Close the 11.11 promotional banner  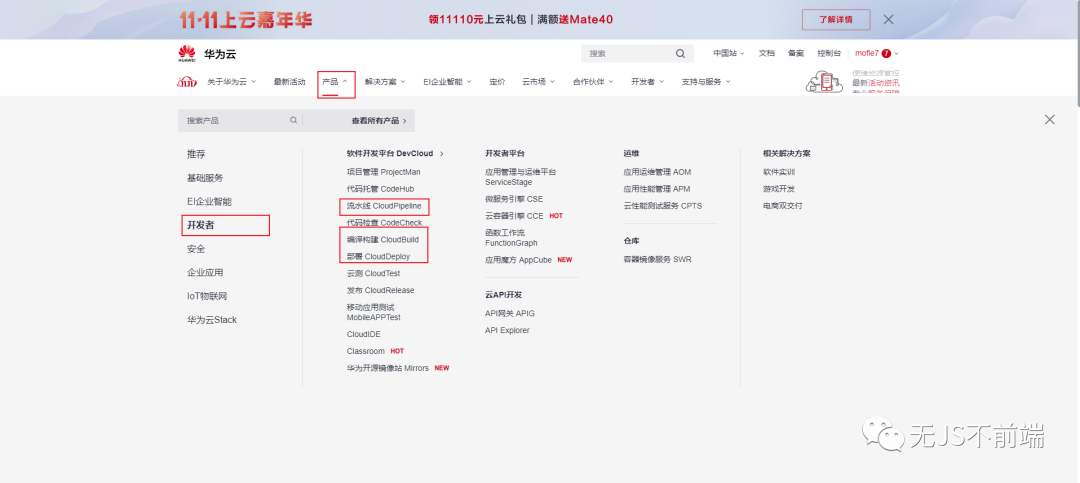point(889,19)
